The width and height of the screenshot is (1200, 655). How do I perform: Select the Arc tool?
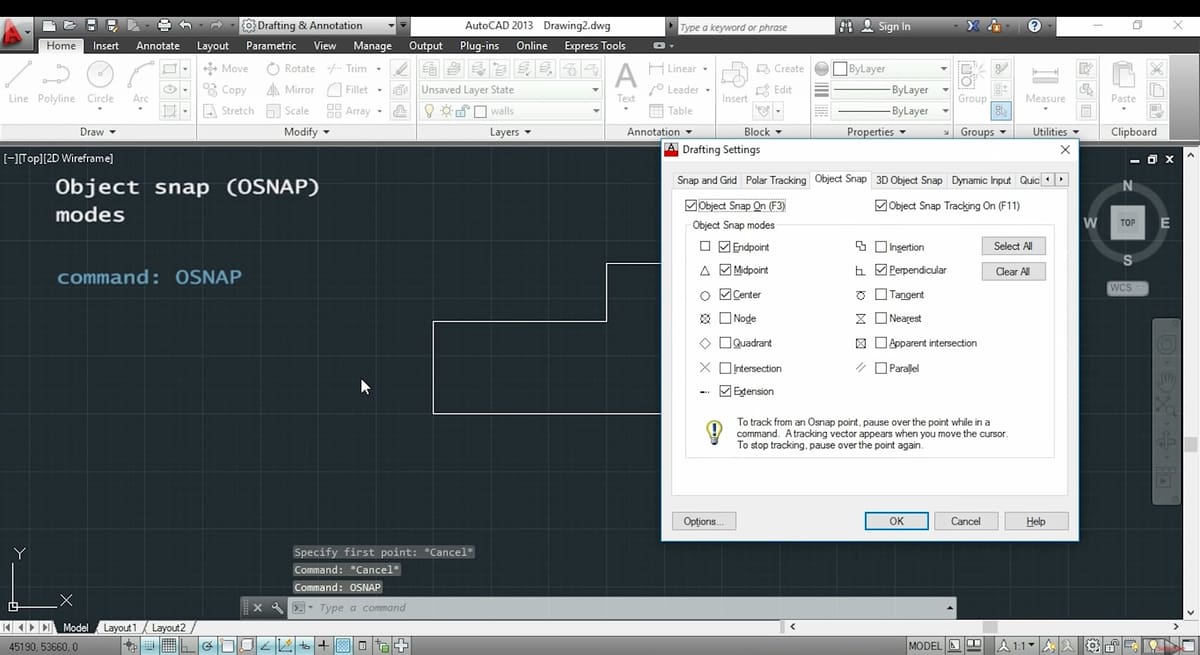[141, 82]
